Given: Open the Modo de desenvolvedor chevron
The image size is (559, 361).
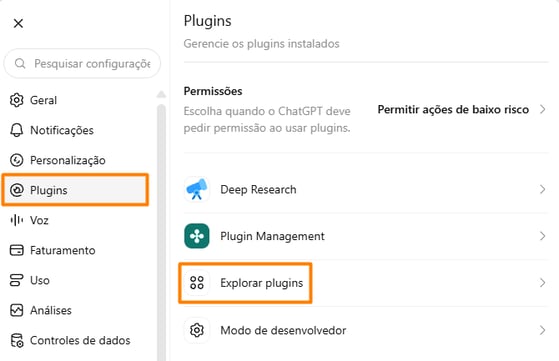Looking at the screenshot, I should [x=542, y=330].
